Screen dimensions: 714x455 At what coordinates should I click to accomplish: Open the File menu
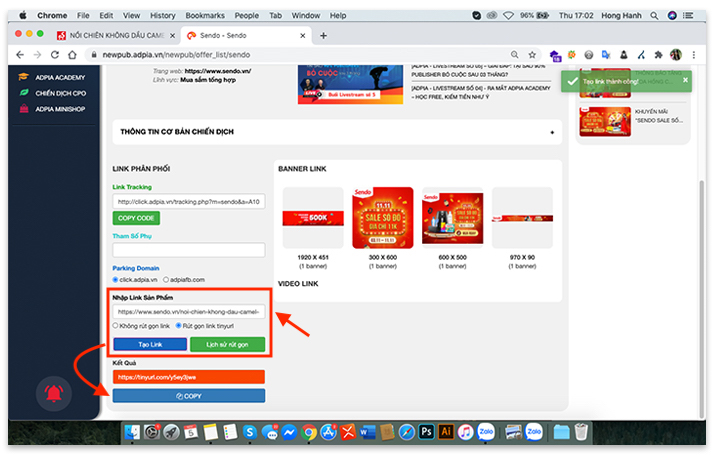[83, 15]
